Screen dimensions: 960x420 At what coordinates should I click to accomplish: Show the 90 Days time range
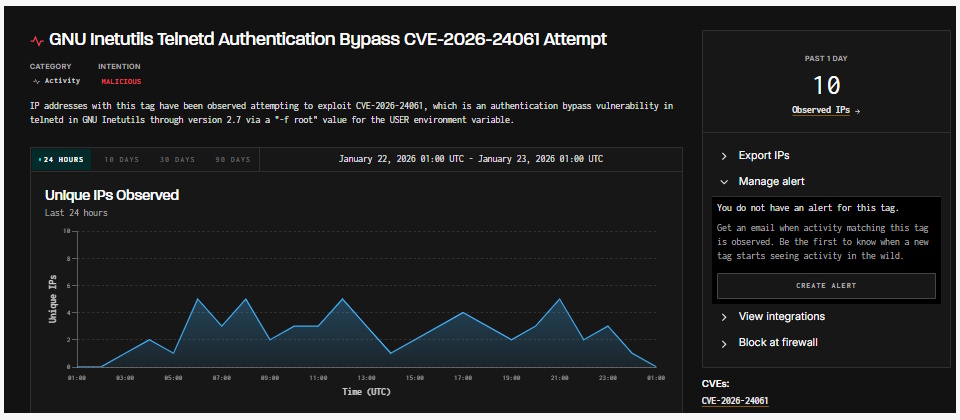233,159
